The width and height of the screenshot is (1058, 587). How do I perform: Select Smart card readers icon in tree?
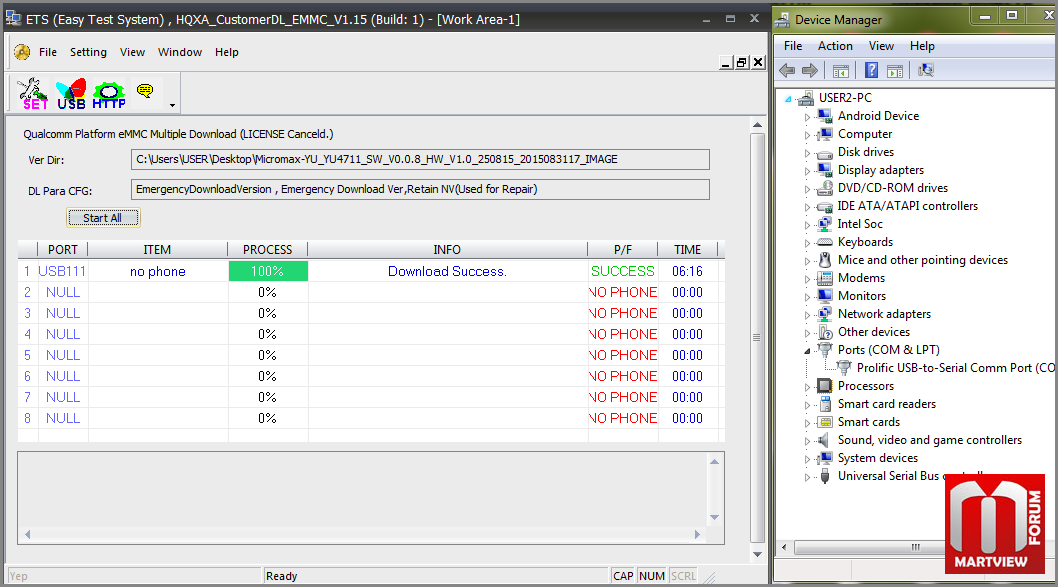point(825,404)
